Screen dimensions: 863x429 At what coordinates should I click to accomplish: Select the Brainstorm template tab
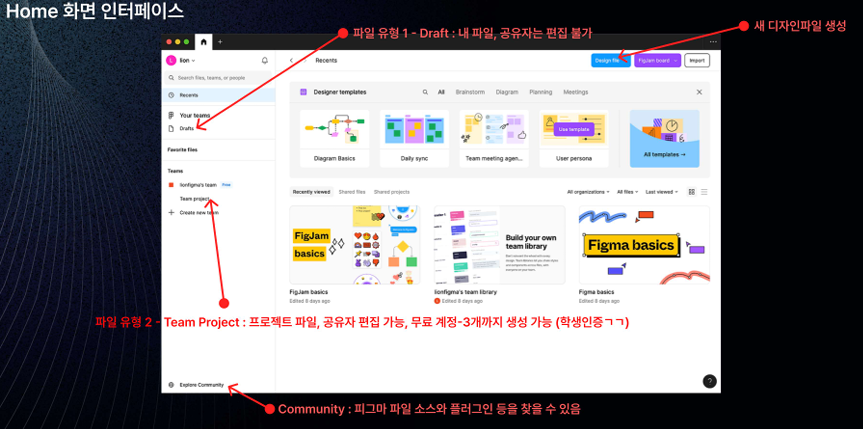[470, 92]
